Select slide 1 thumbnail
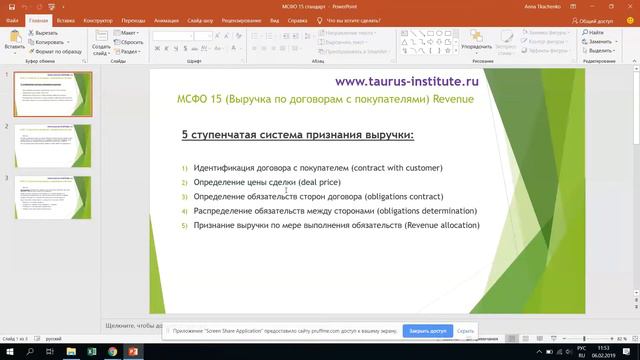640x360 pixels. pyautogui.click(x=53, y=94)
